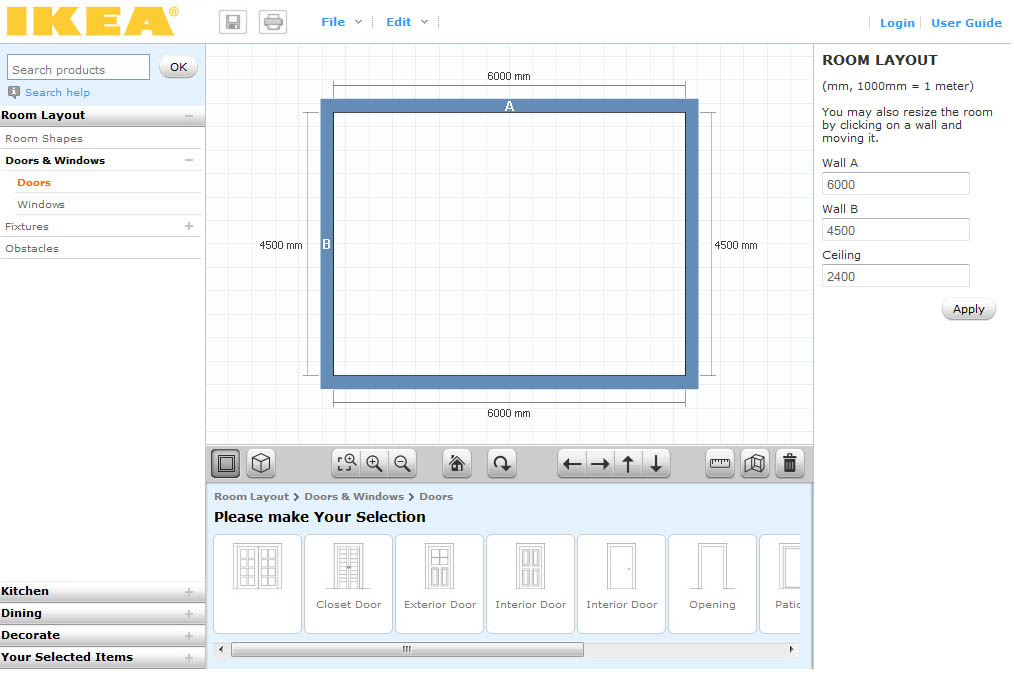Click the floor plan map icon
Image resolution: width=1014 pixels, height=677 pixels.
click(x=755, y=464)
